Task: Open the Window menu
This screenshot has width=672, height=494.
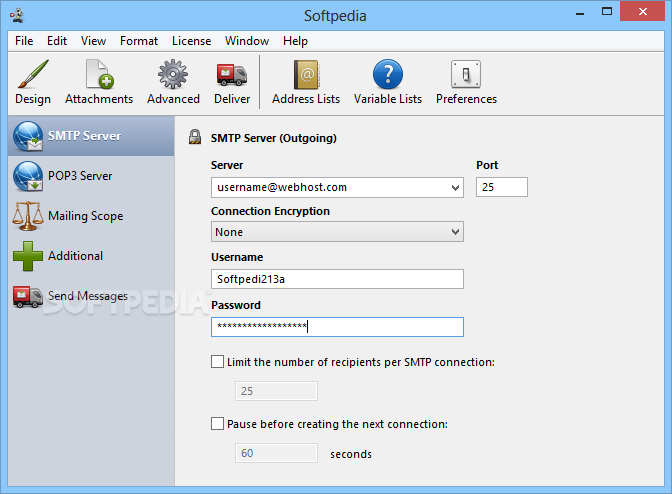Action: (x=247, y=41)
